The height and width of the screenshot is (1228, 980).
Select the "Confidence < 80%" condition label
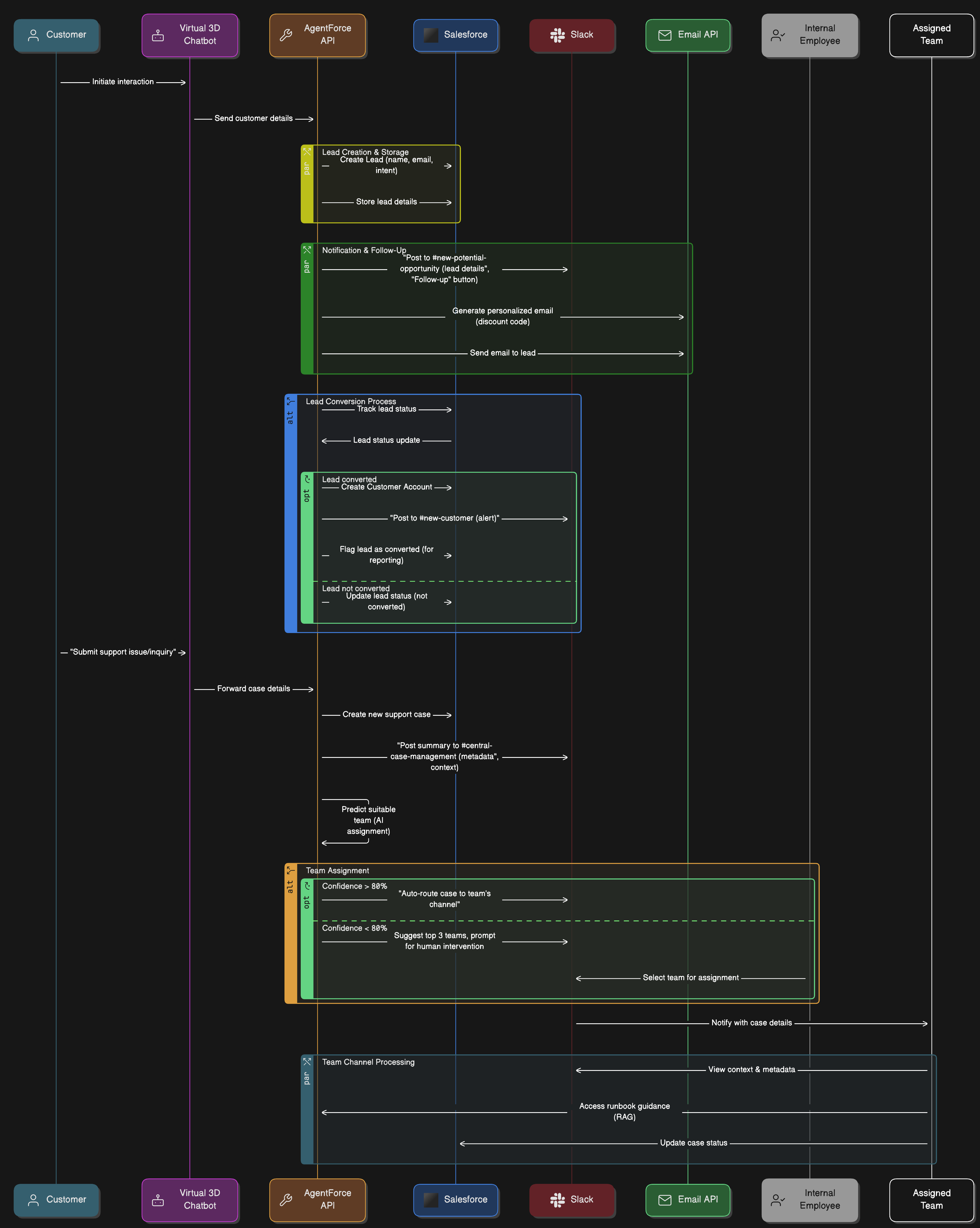[354, 928]
